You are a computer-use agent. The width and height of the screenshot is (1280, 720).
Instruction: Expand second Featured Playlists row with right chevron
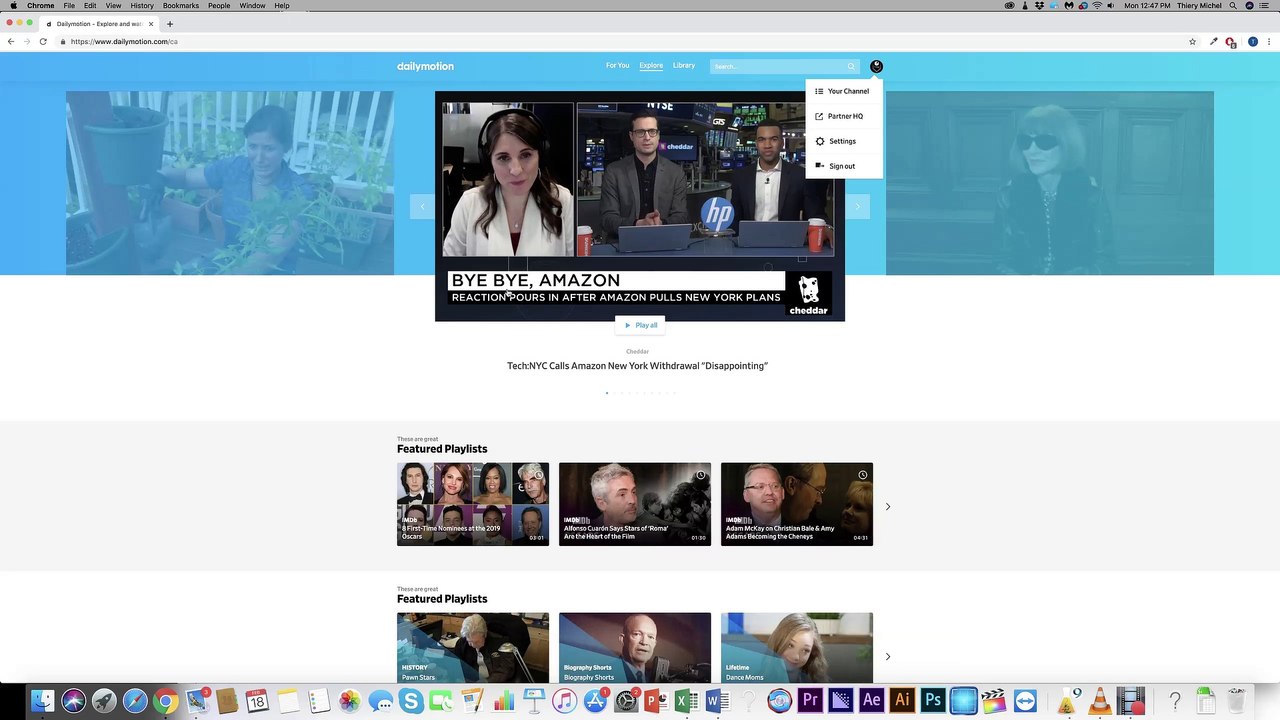[x=887, y=657]
